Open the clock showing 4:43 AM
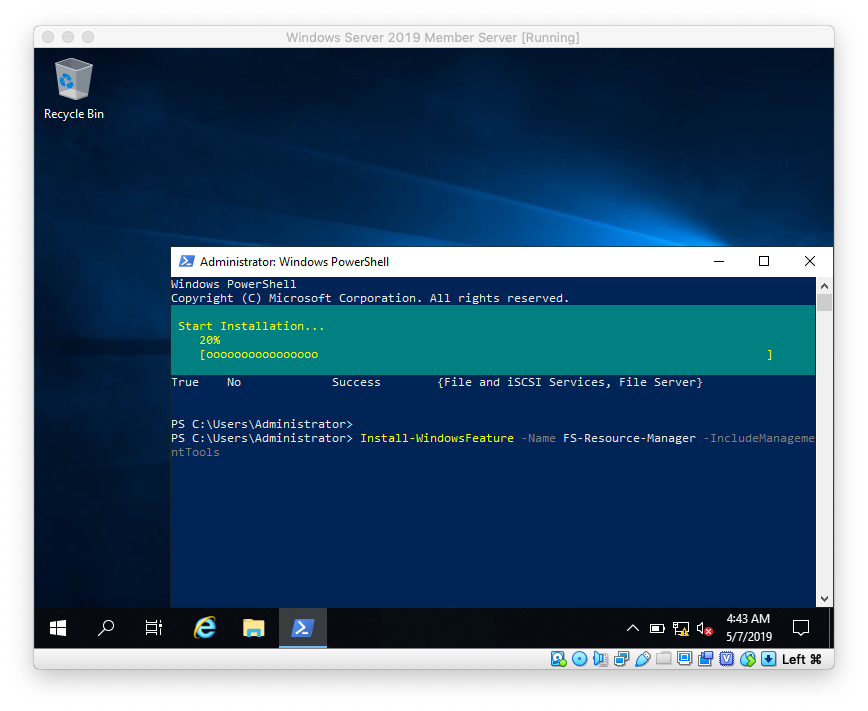Screen dimensions: 868x711 click(748, 628)
